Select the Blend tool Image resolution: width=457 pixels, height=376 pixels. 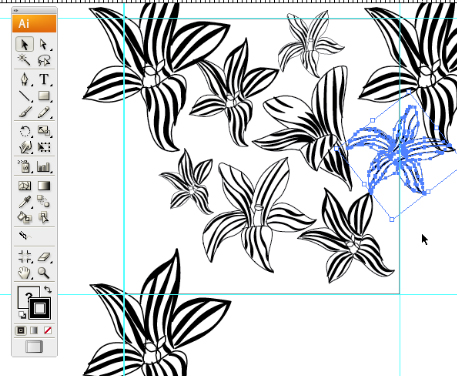pos(44,201)
